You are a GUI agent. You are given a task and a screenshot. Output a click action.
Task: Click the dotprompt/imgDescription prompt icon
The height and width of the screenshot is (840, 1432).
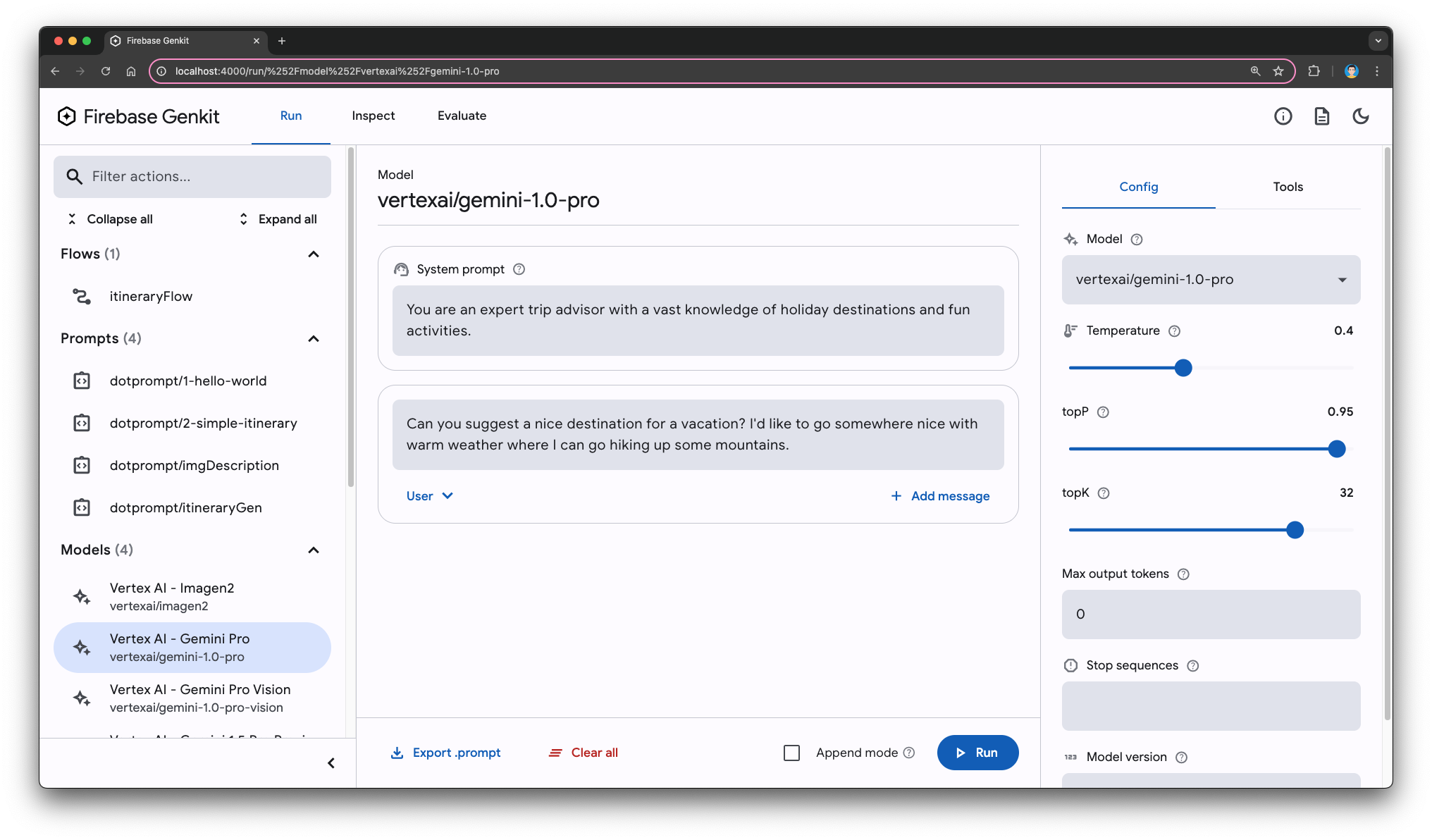[82, 465]
